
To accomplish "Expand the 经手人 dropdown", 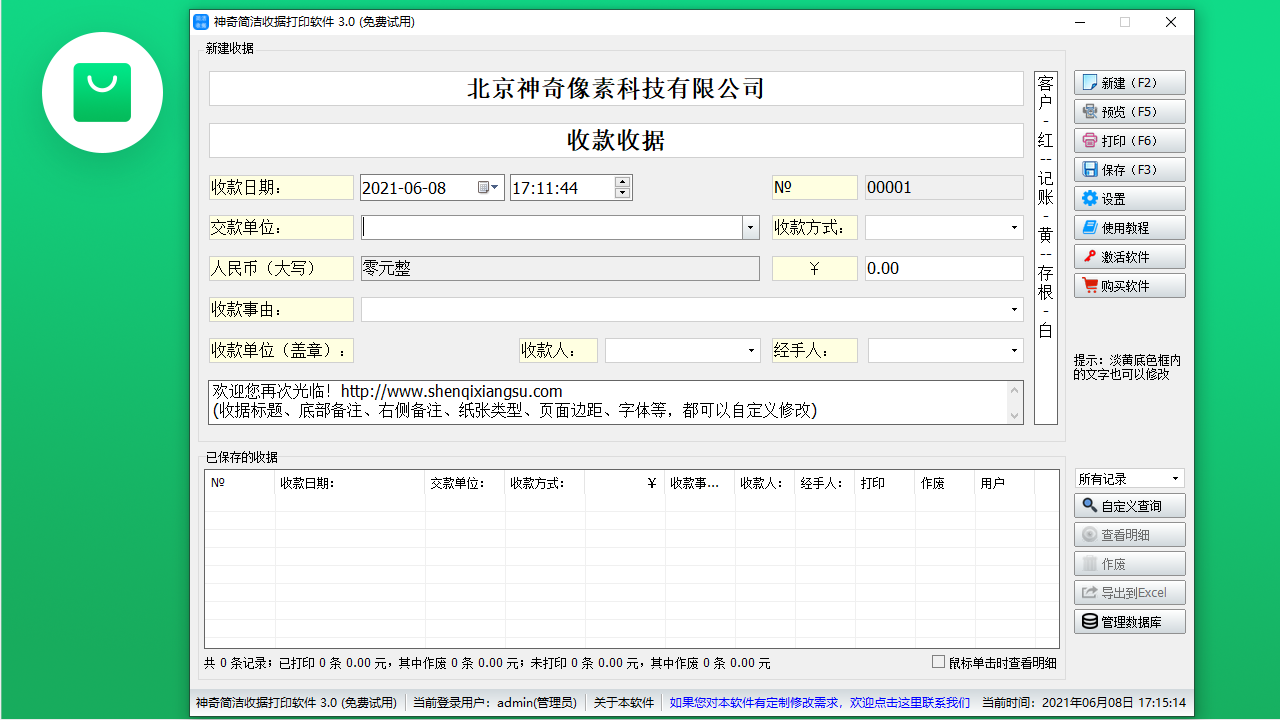I will coord(1014,351).
